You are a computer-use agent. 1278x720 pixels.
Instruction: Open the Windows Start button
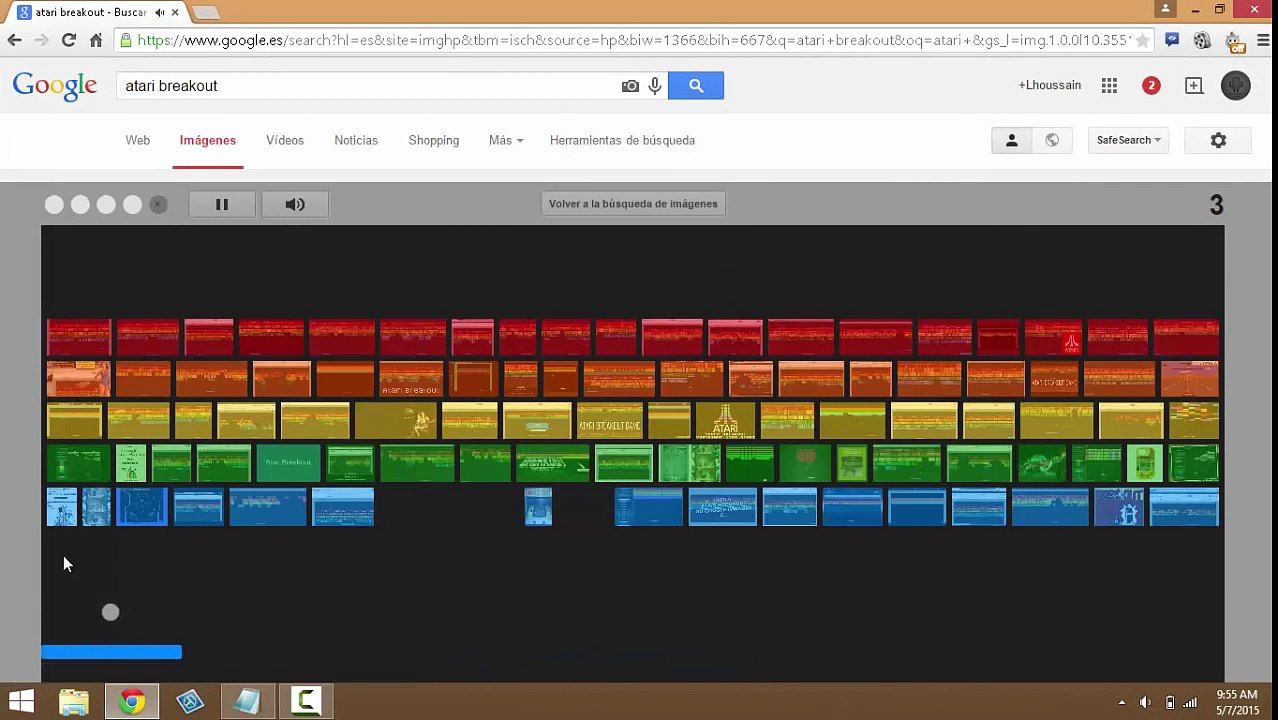[21, 701]
